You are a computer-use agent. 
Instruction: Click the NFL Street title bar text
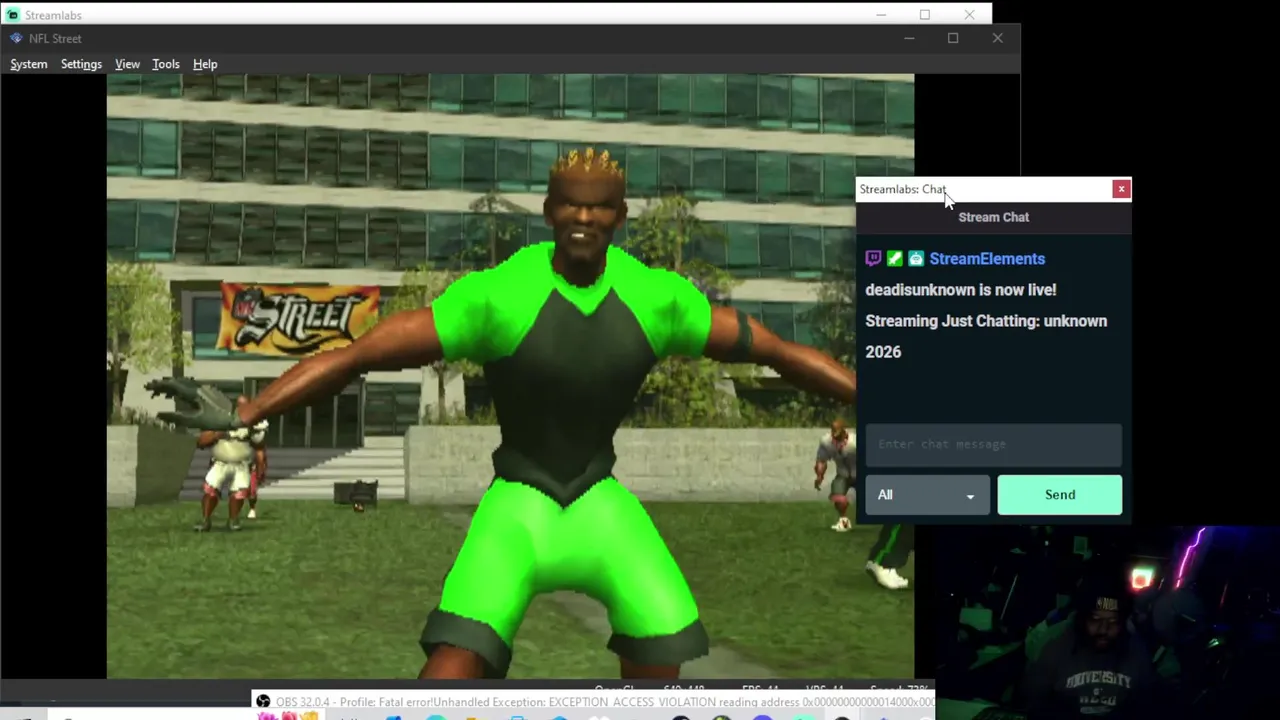pos(55,38)
